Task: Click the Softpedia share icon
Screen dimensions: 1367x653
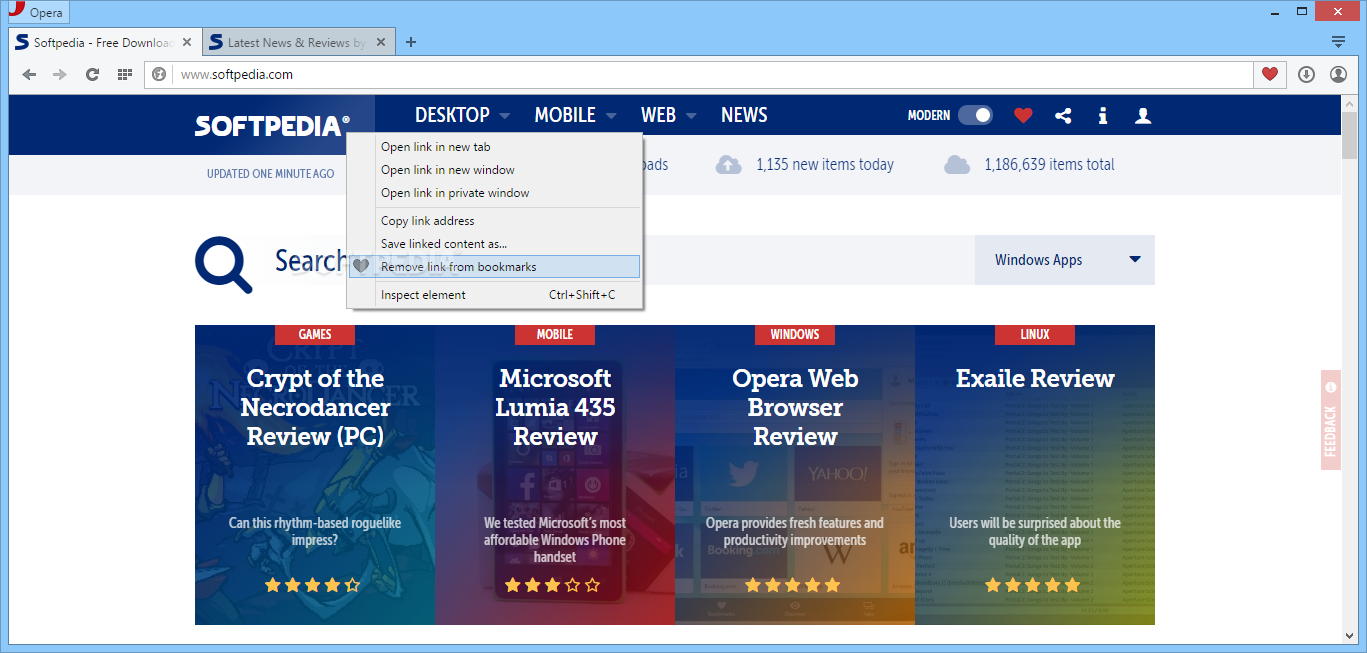Action: tap(1063, 115)
